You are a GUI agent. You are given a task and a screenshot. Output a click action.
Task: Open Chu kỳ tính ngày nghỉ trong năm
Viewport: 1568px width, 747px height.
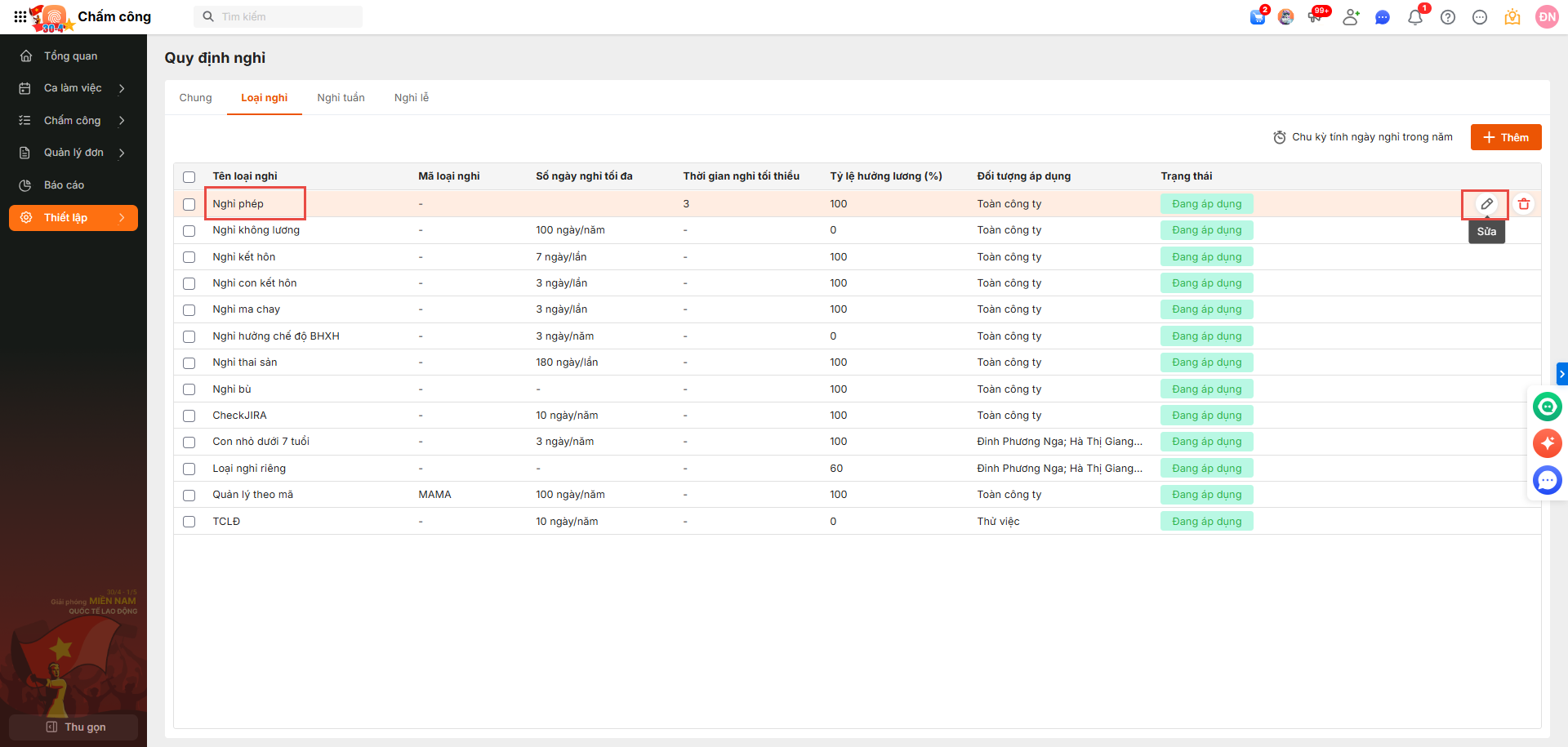[x=1362, y=137]
